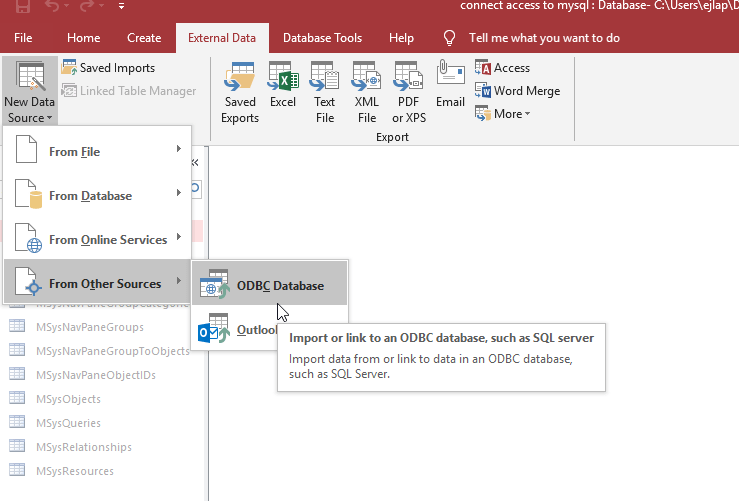
Task: Click the Undo button in quick access toolbar
Action: (x=52, y=6)
